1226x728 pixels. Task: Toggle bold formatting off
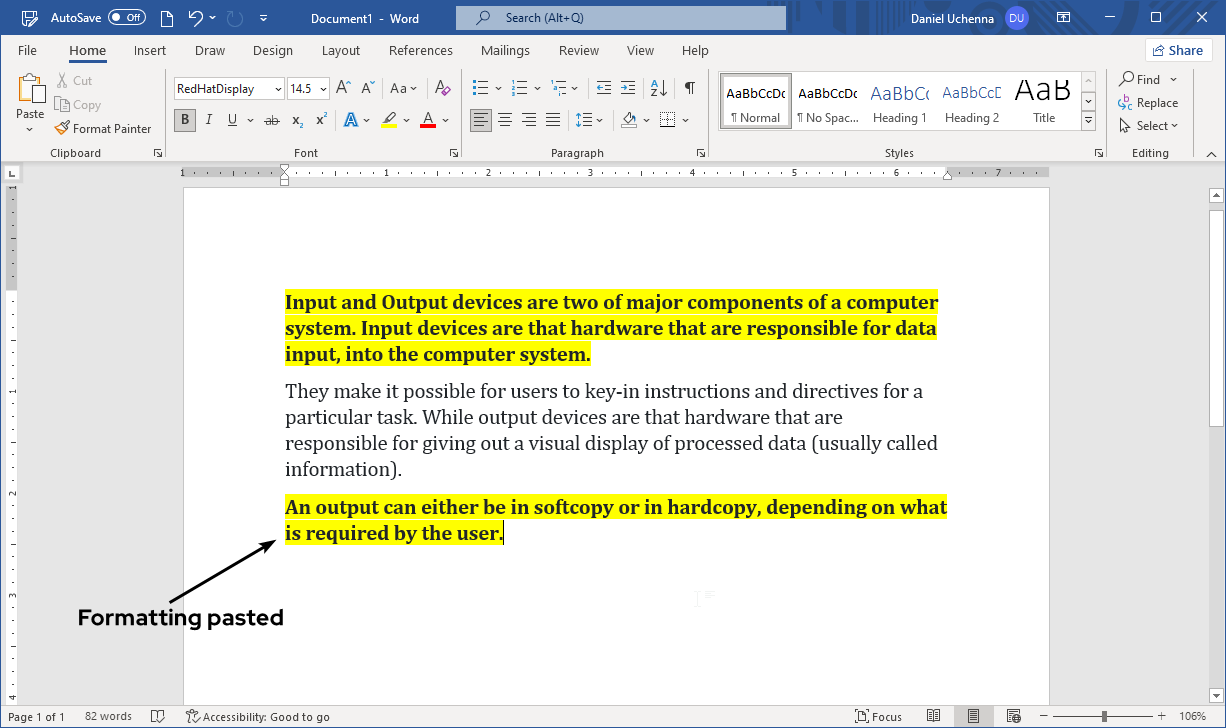coord(184,119)
